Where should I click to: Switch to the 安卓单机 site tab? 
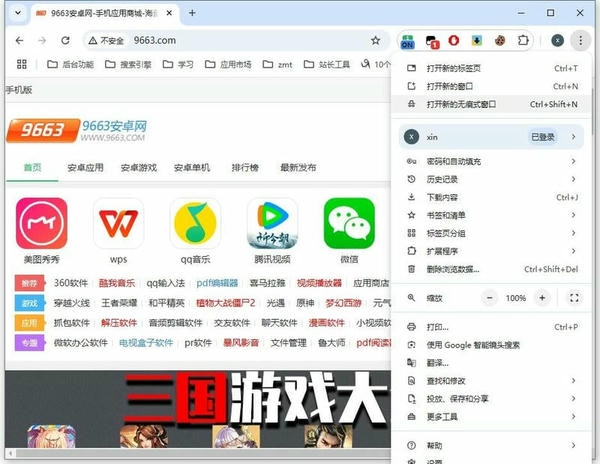pos(192,168)
